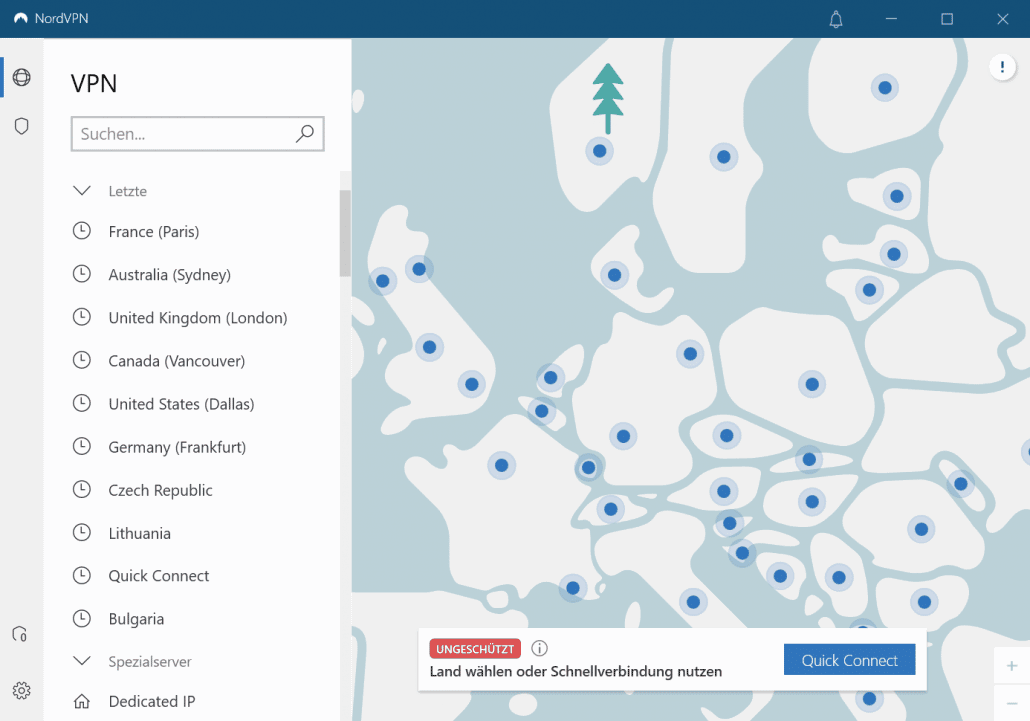Click the shield counter icon above settings
The height and width of the screenshot is (721, 1030).
point(19,634)
